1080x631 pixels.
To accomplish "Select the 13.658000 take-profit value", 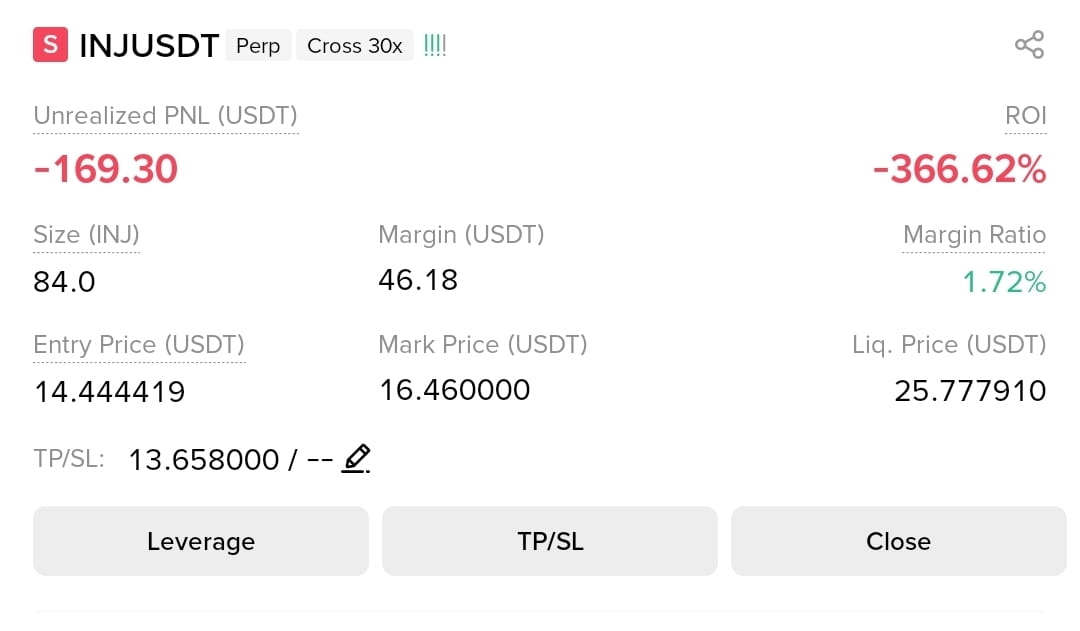I will click(x=204, y=459).
